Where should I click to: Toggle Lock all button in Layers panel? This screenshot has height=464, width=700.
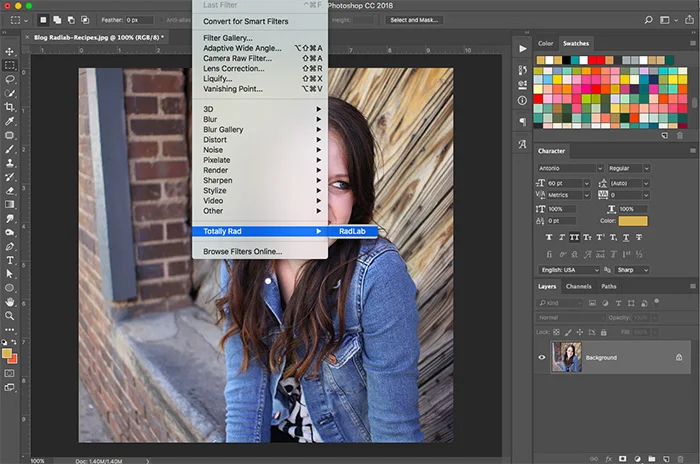(x=604, y=332)
